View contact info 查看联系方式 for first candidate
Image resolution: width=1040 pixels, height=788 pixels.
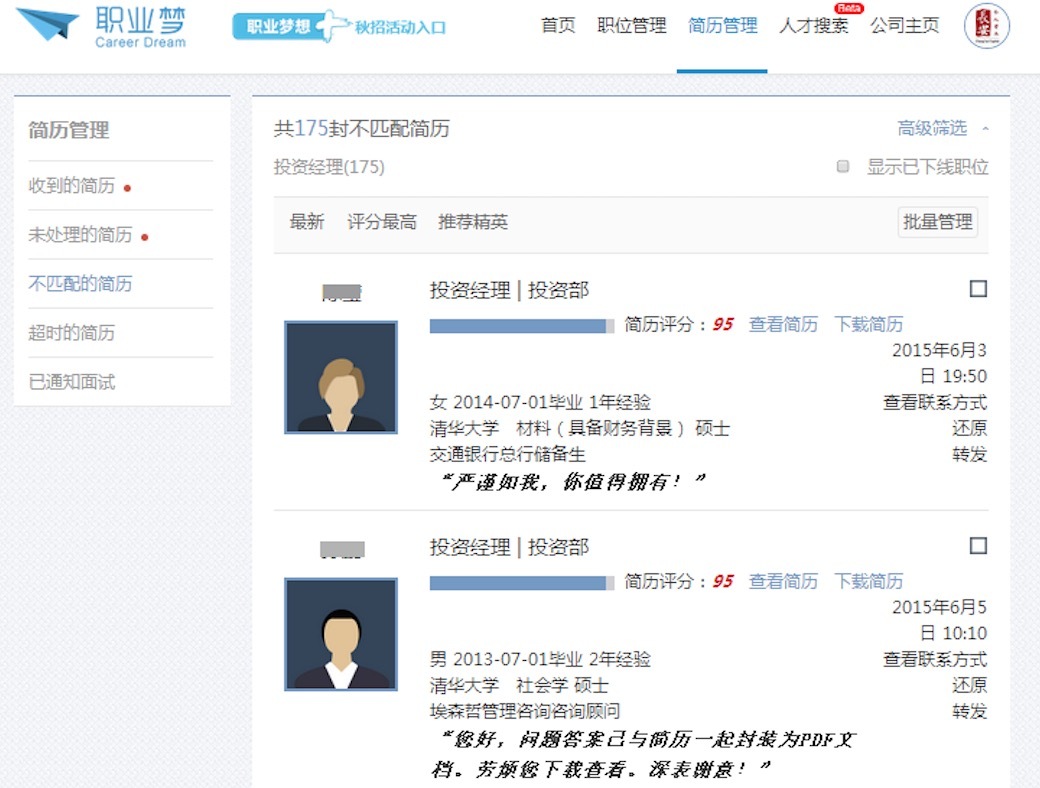pyautogui.click(x=934, y=403)
